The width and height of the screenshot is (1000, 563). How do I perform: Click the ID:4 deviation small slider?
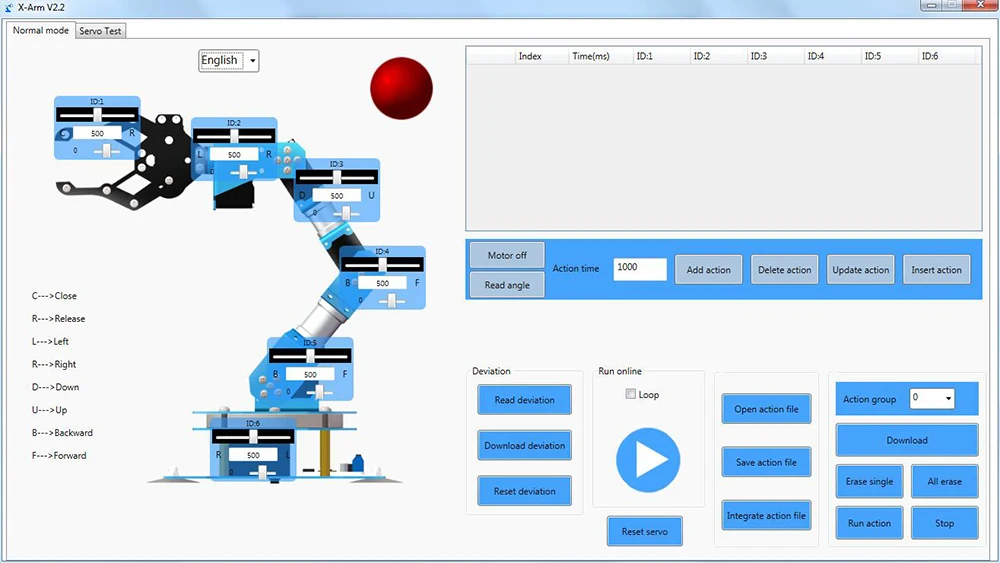coord(392,300)
